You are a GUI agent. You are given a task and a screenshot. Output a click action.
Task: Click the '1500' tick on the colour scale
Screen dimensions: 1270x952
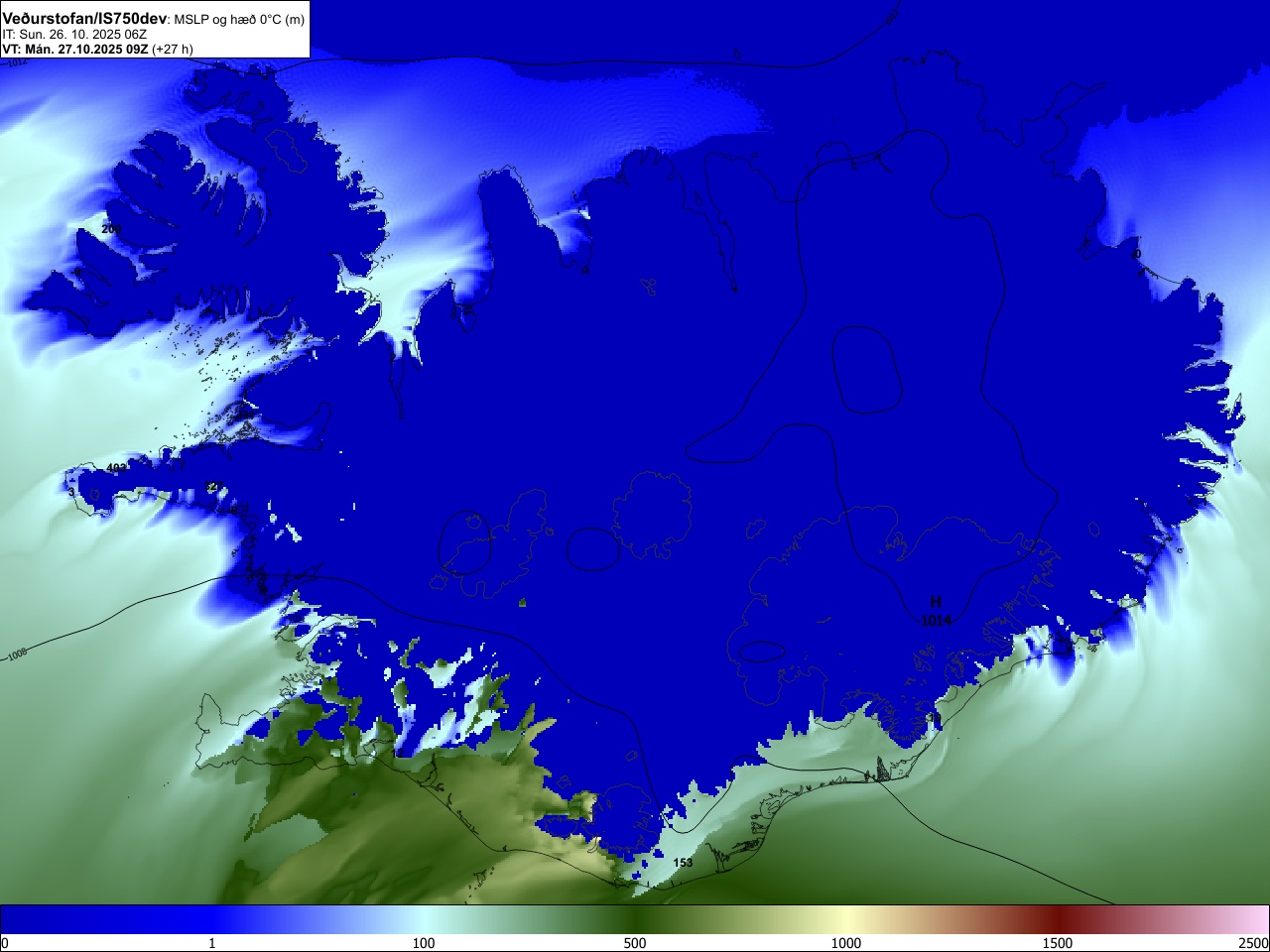click(1058, 943)
